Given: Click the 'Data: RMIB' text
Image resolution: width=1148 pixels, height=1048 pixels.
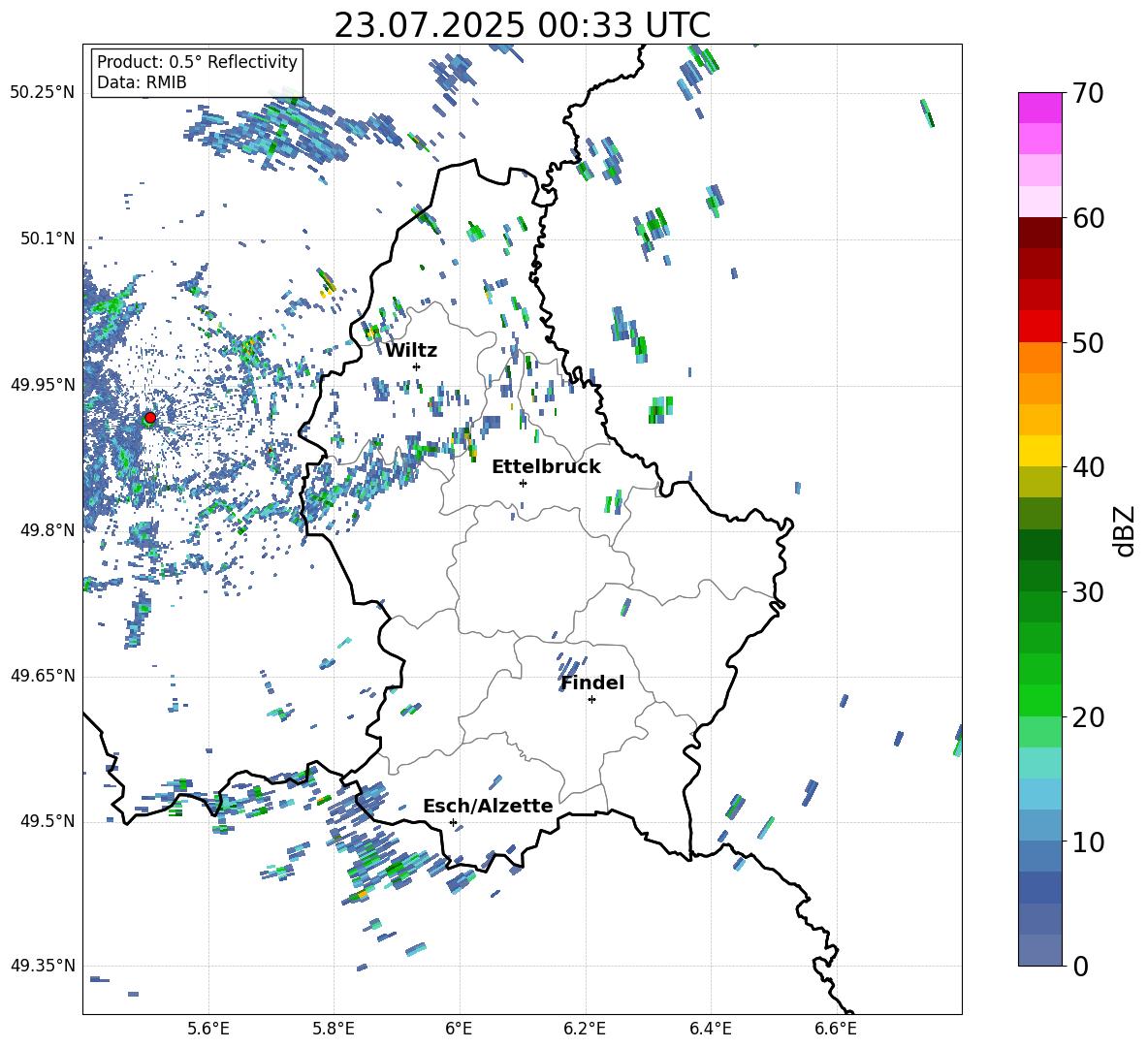Looking at the screenshot, I should [x=142, y=82].
